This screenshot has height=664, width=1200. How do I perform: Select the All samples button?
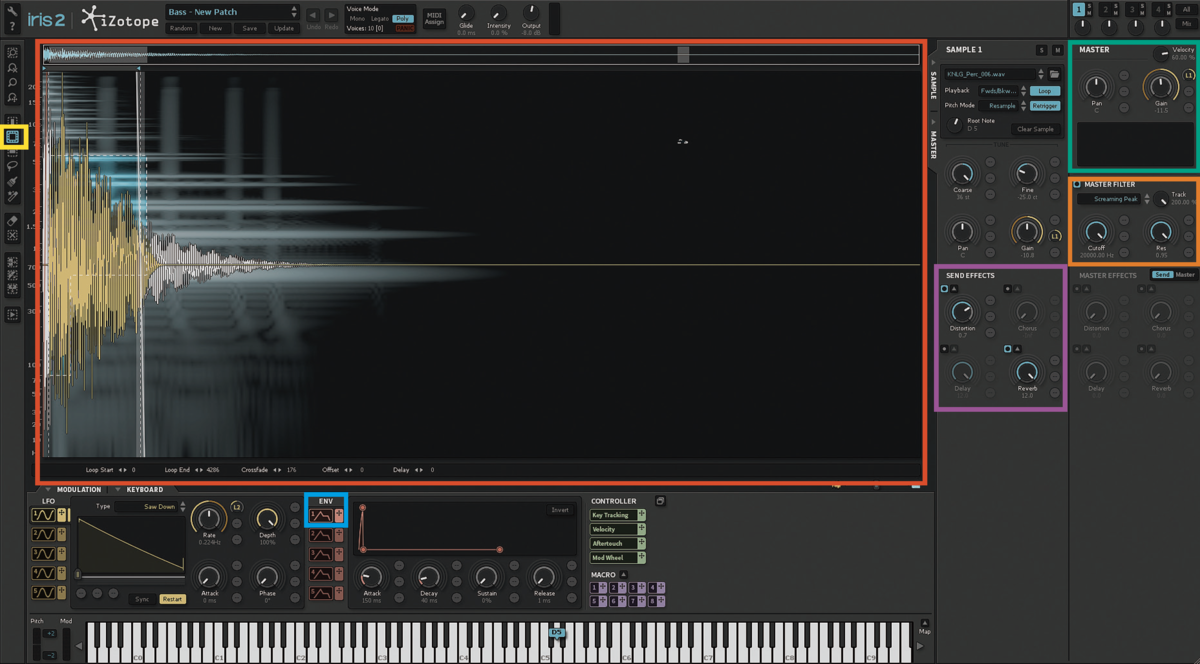(x=1187, y=9)
